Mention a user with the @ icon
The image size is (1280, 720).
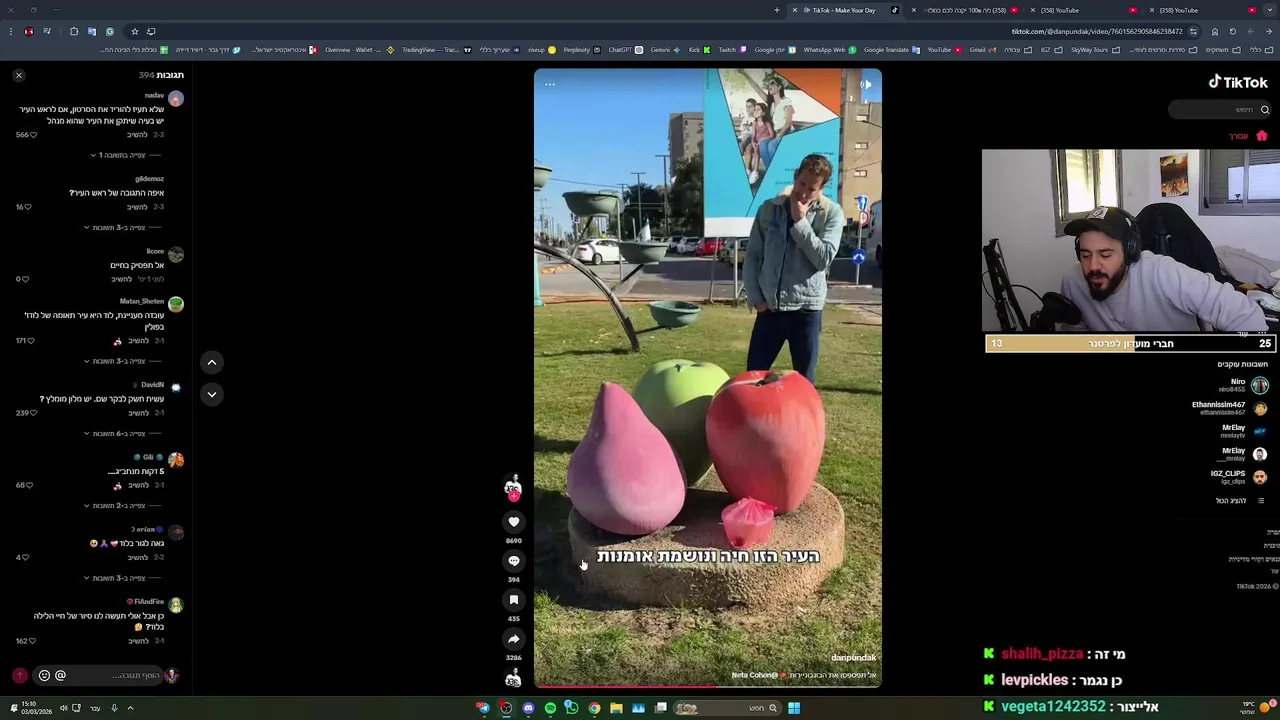coord(60,676)
